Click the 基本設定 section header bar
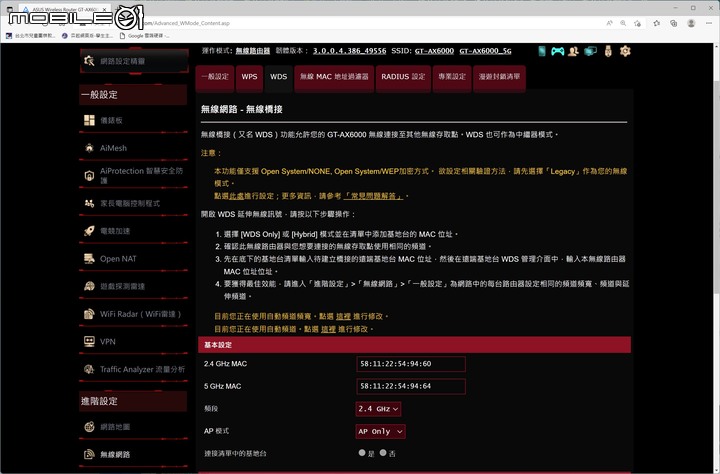 coord(414,345)
